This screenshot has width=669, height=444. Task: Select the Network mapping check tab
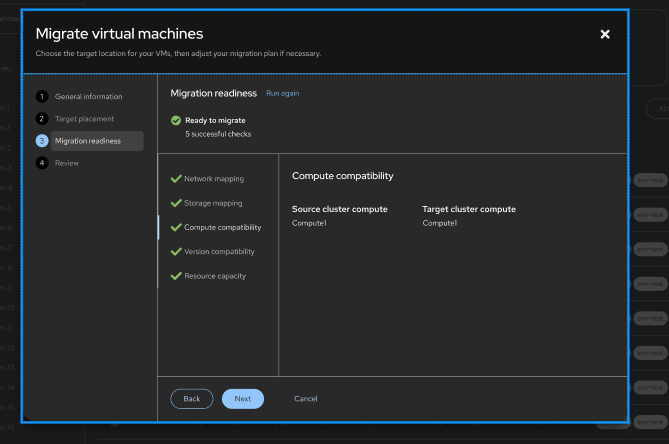214,179
